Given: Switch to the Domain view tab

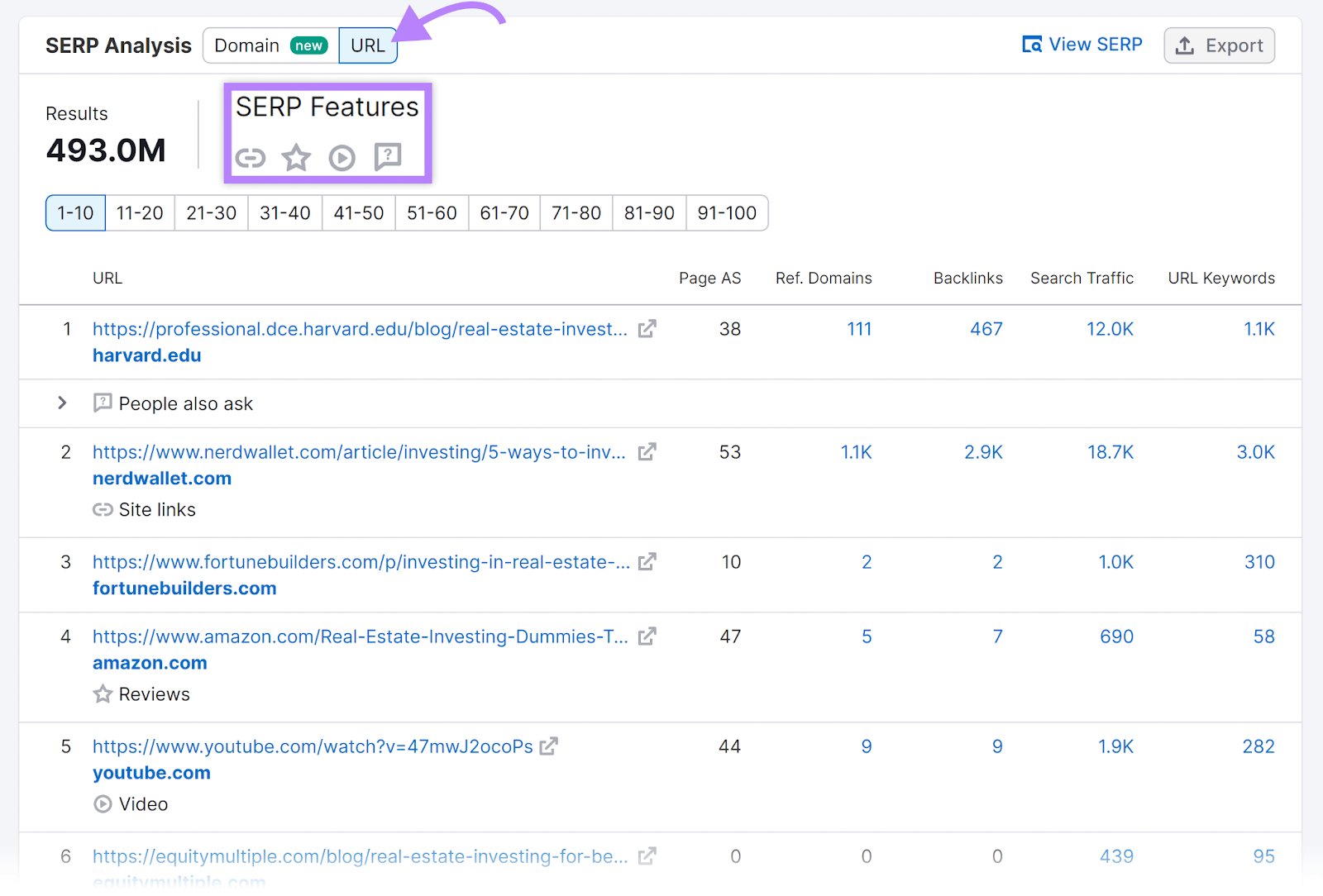Looking at the screenshot, I should click(271, 45).
